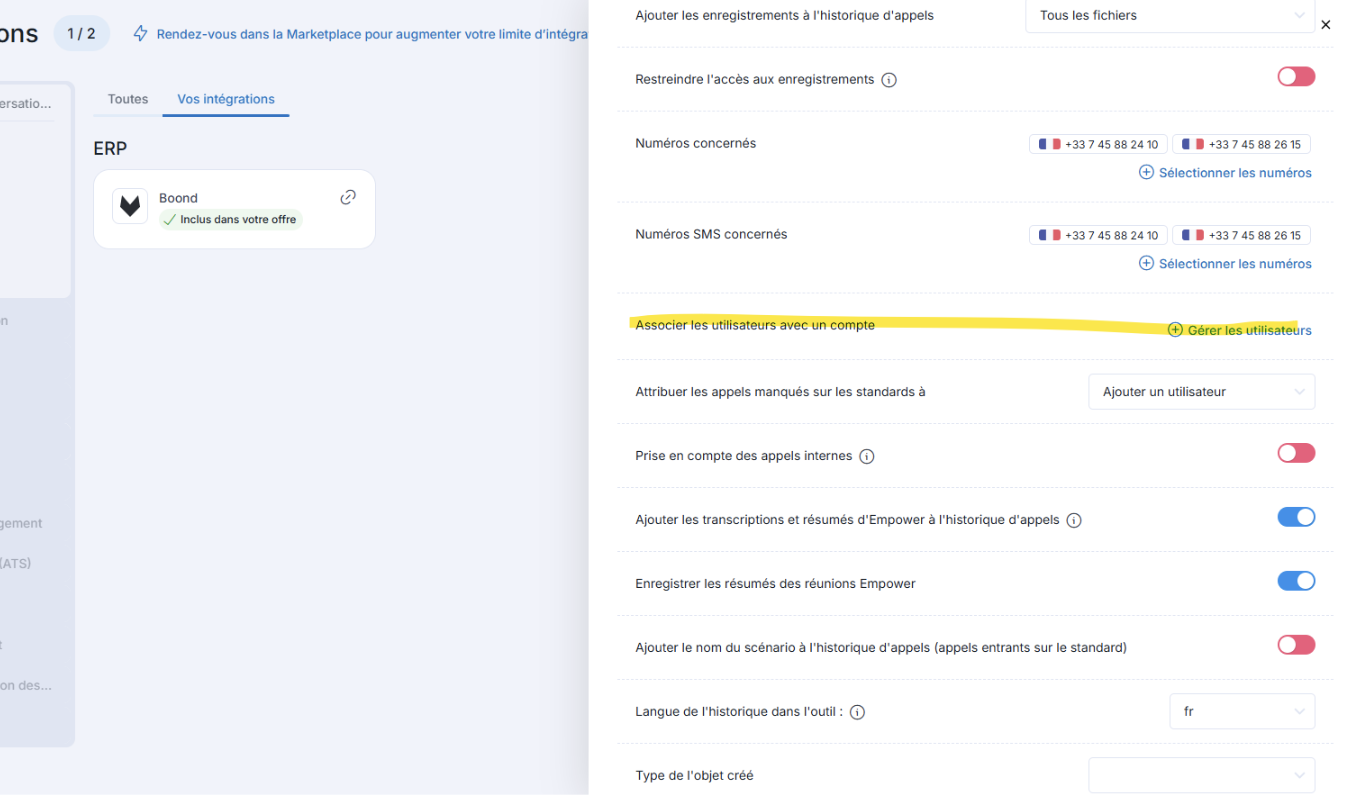Viewport: 1350px width, 796px height.
Task: Enable scenario name in call history toggle
Action: coord(1296,646)
